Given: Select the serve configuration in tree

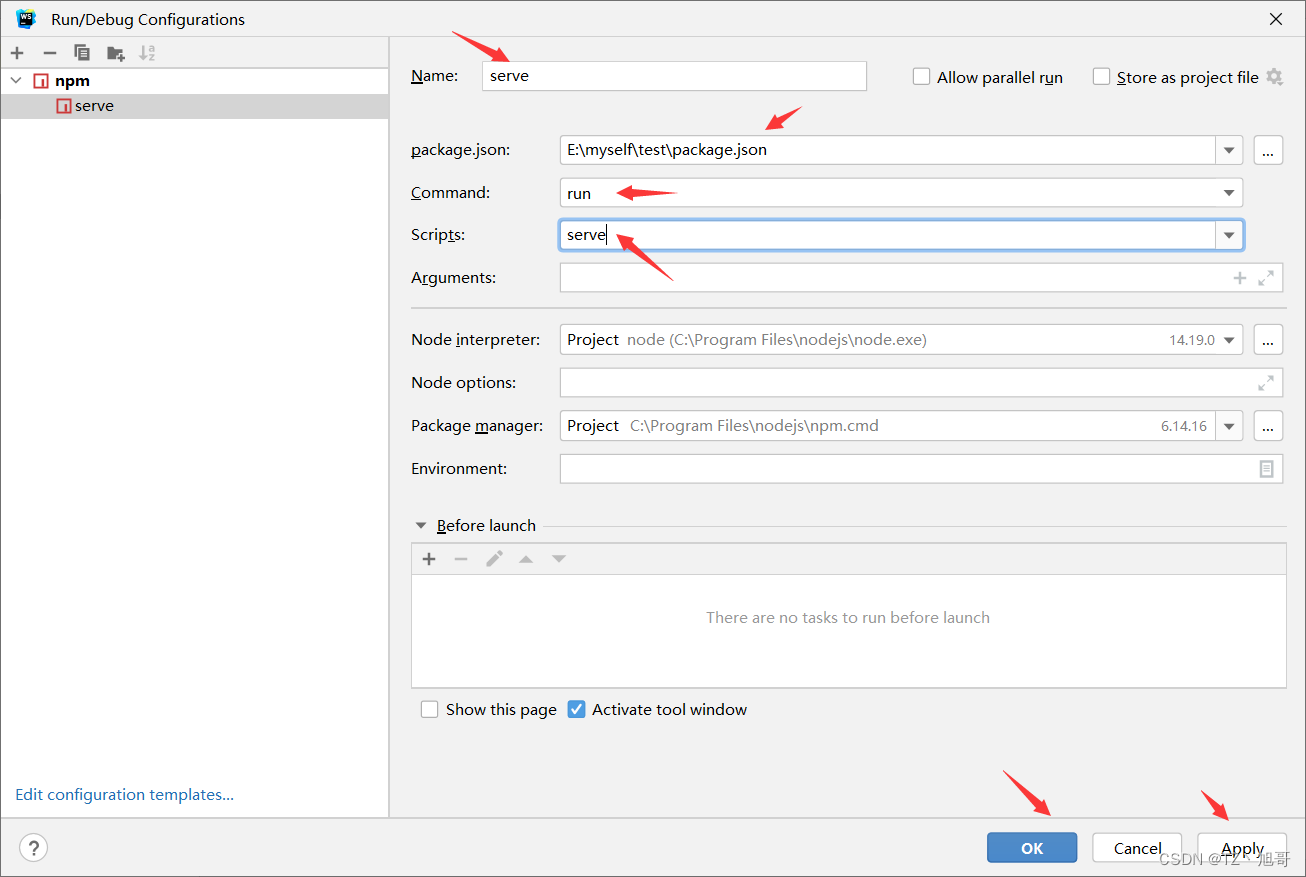Looking at the screenshot, I should [194, 106].
